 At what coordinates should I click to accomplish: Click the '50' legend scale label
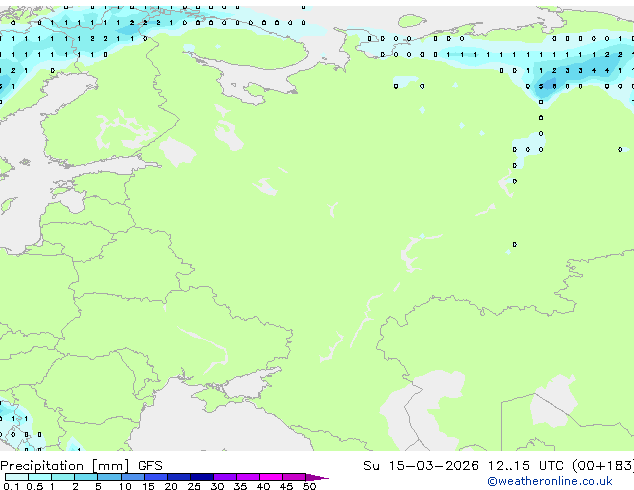309,486
